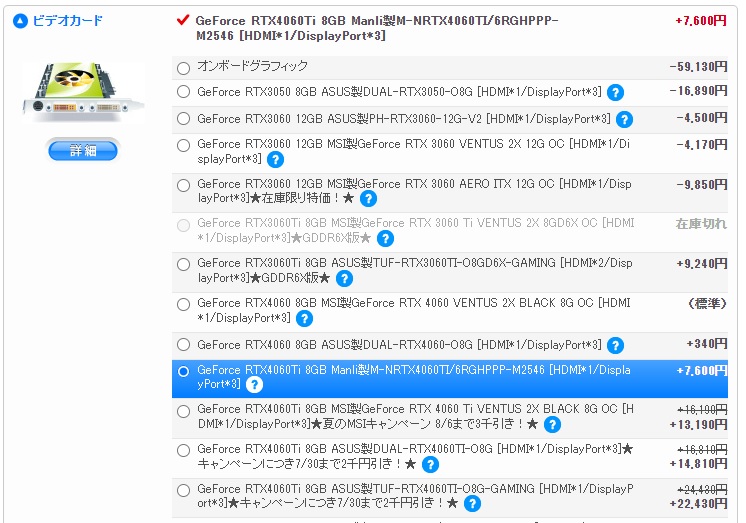Image resolution: width=746 pixels, height=523 pixels.
Task: Open help icon for RTX3050 ASUS DUAL
Action: pyautogui.click(x=615, y=92)
